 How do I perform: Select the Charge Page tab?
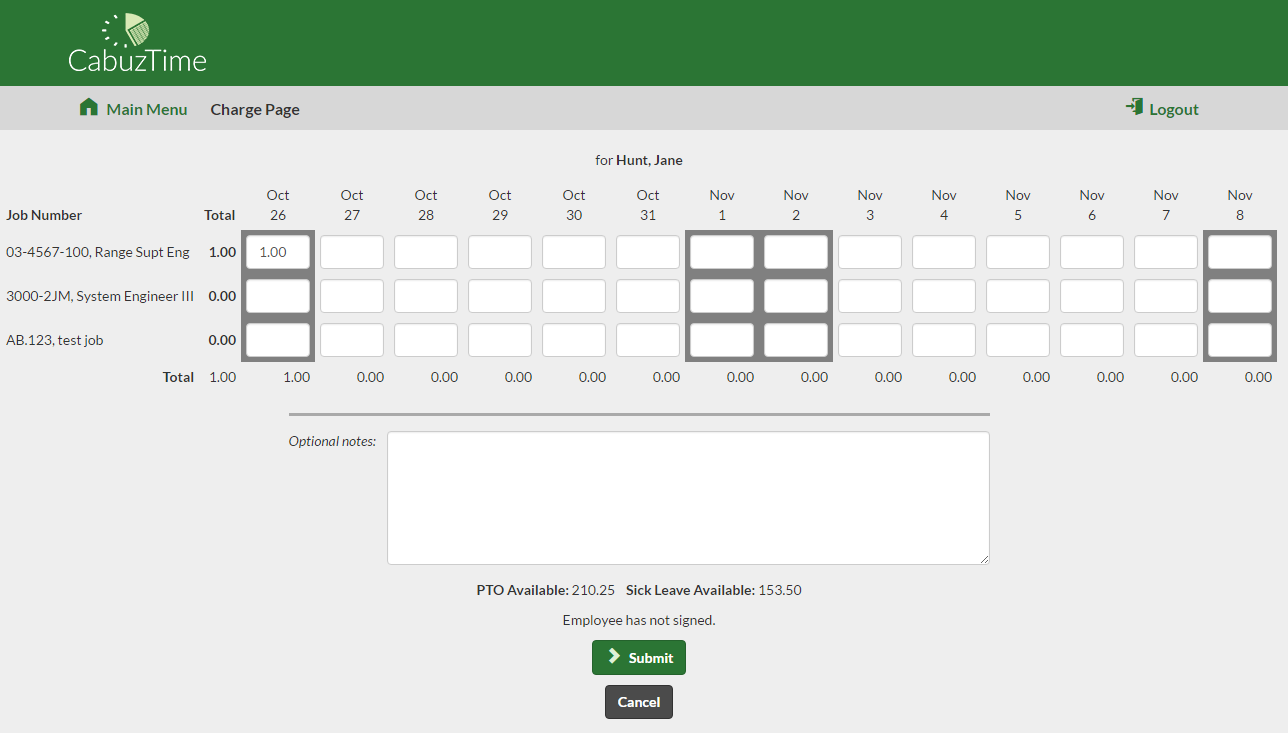click(255, 110)
